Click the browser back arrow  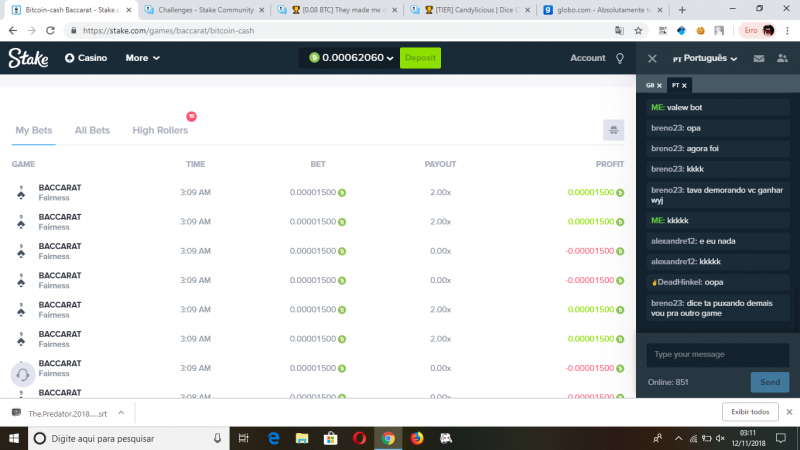tap(13, 31)
